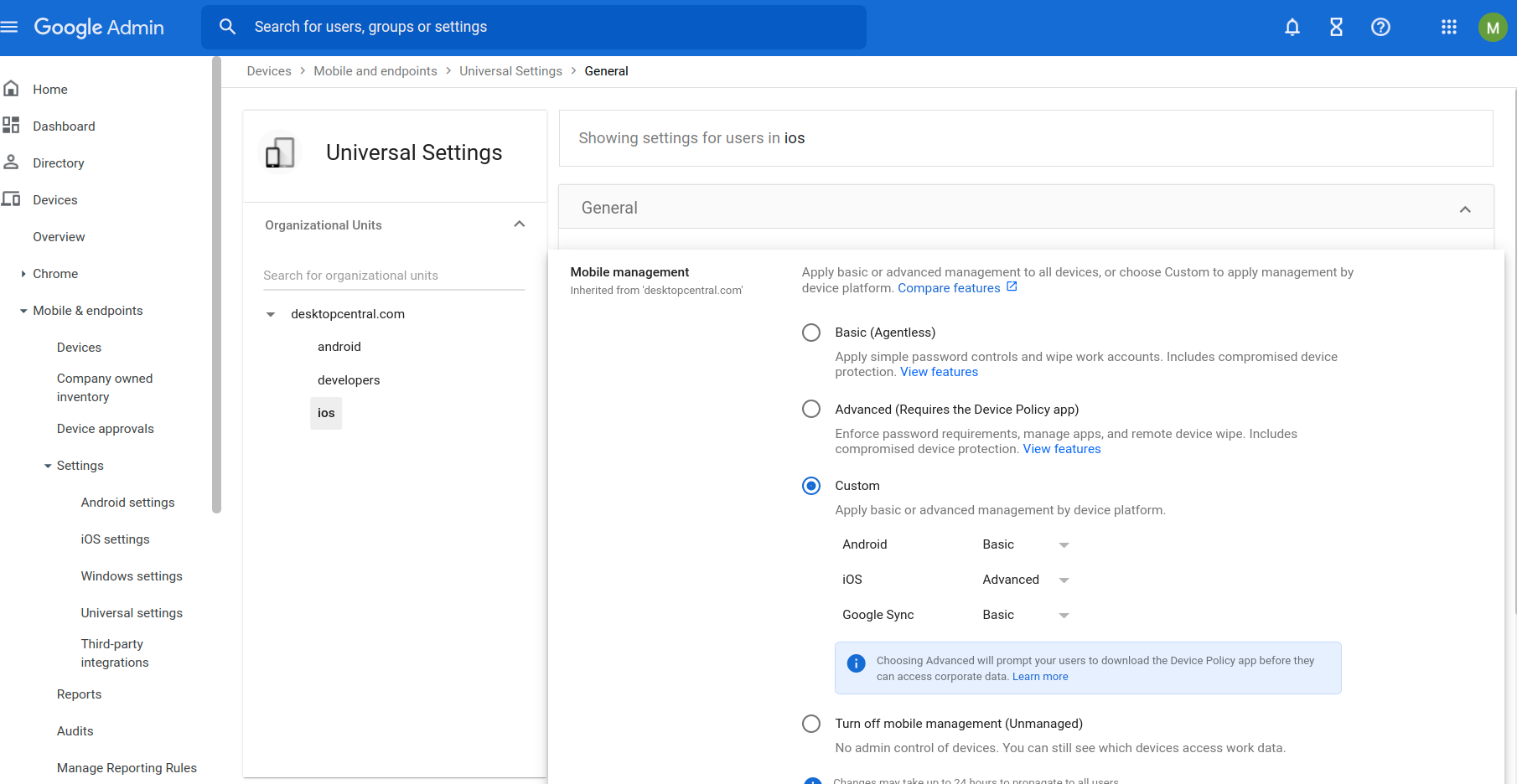1517x784 pixels.
Task: Open the help question mark icon
Action: click(x=1380, y=28)
